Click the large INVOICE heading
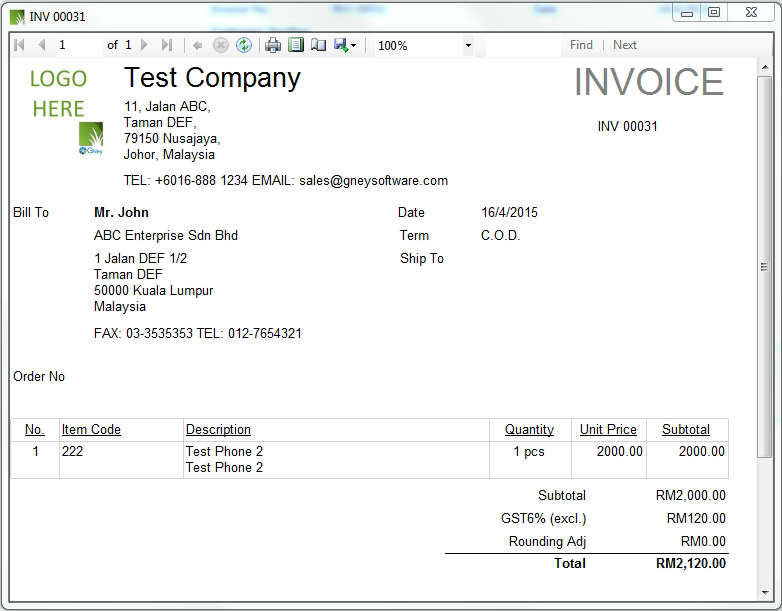 [649, 82]
